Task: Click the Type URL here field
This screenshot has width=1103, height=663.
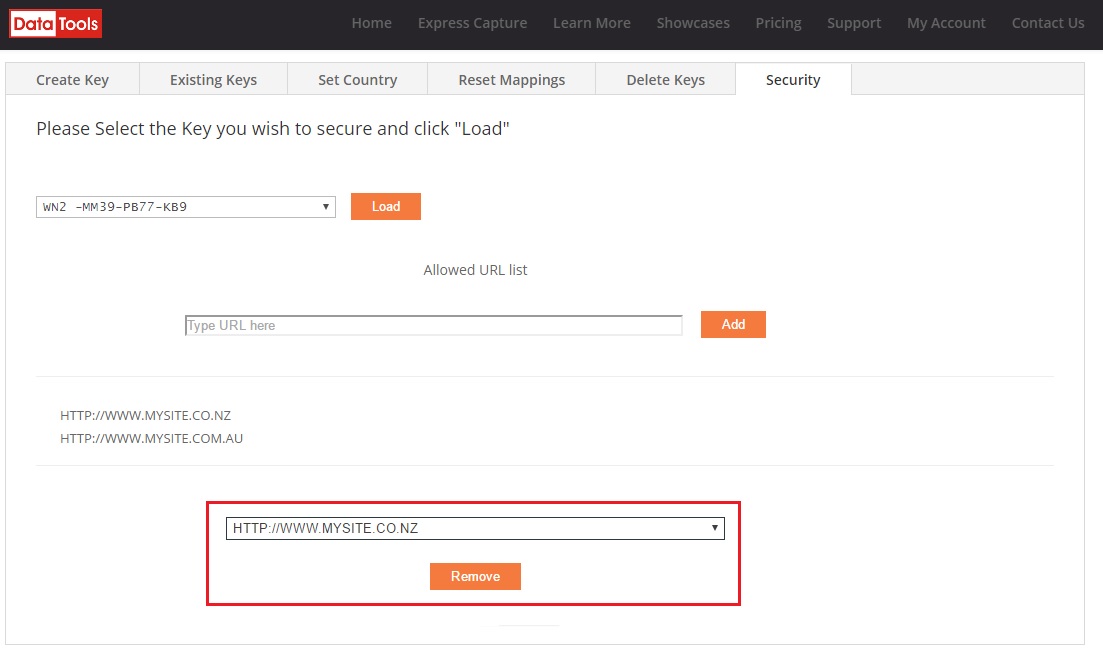Action: [x=433, y=326]
